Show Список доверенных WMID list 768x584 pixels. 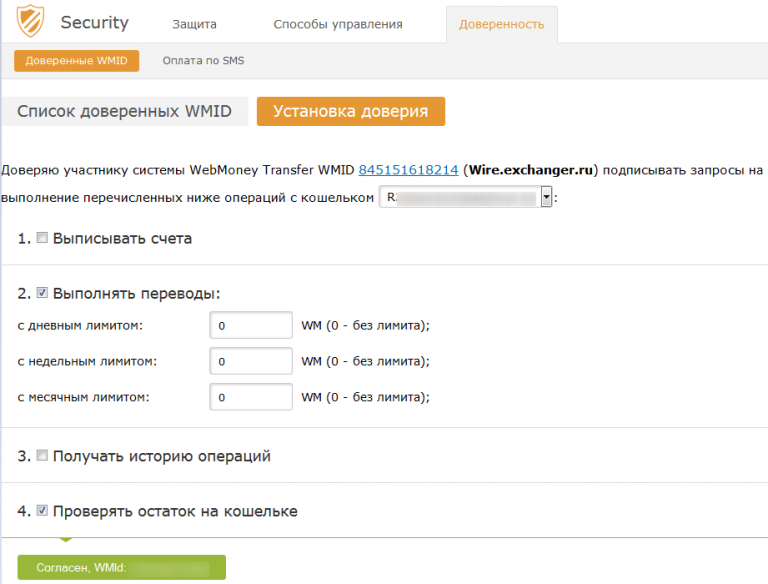tap(124, 111)
